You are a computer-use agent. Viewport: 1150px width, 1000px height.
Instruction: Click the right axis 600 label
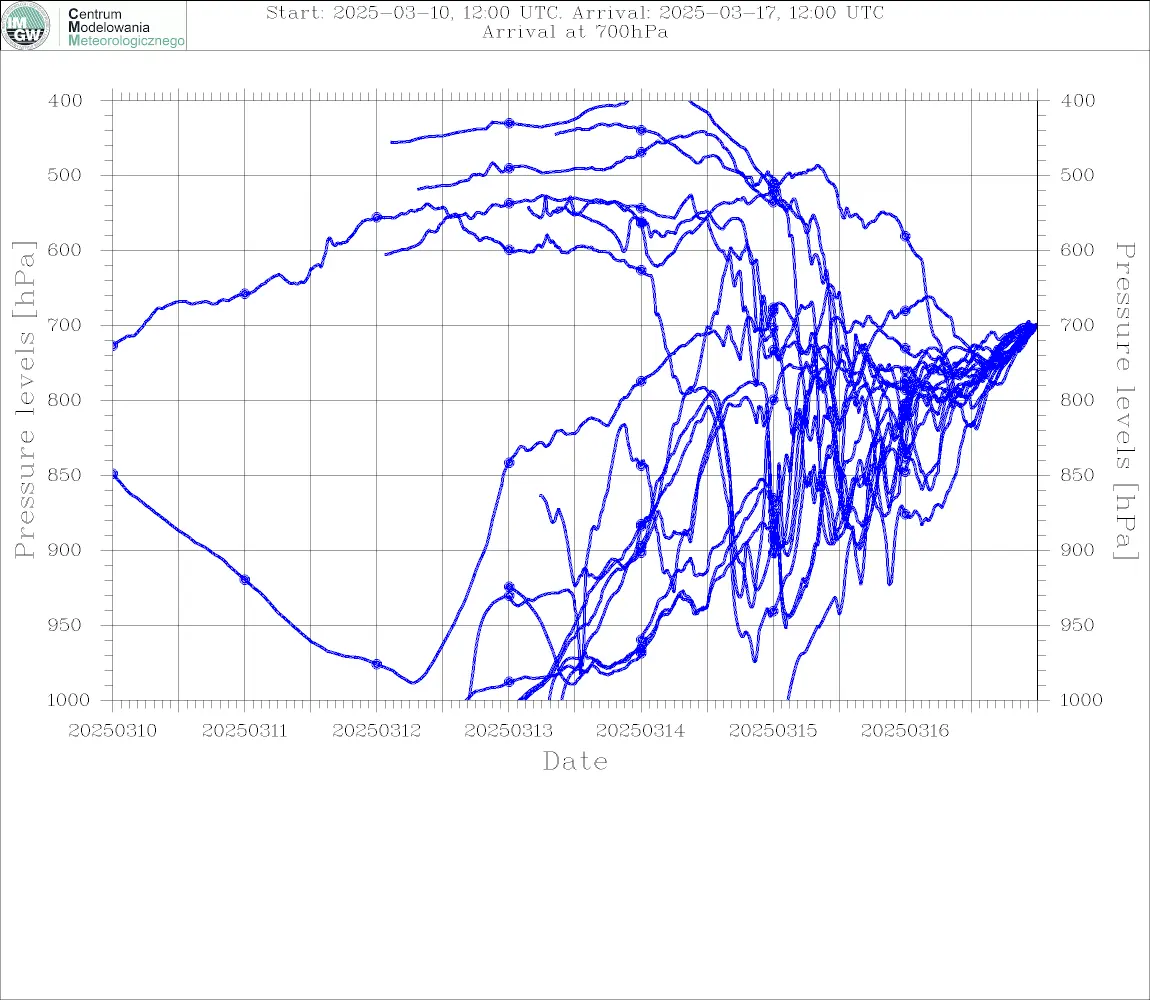pos(1078,250)
